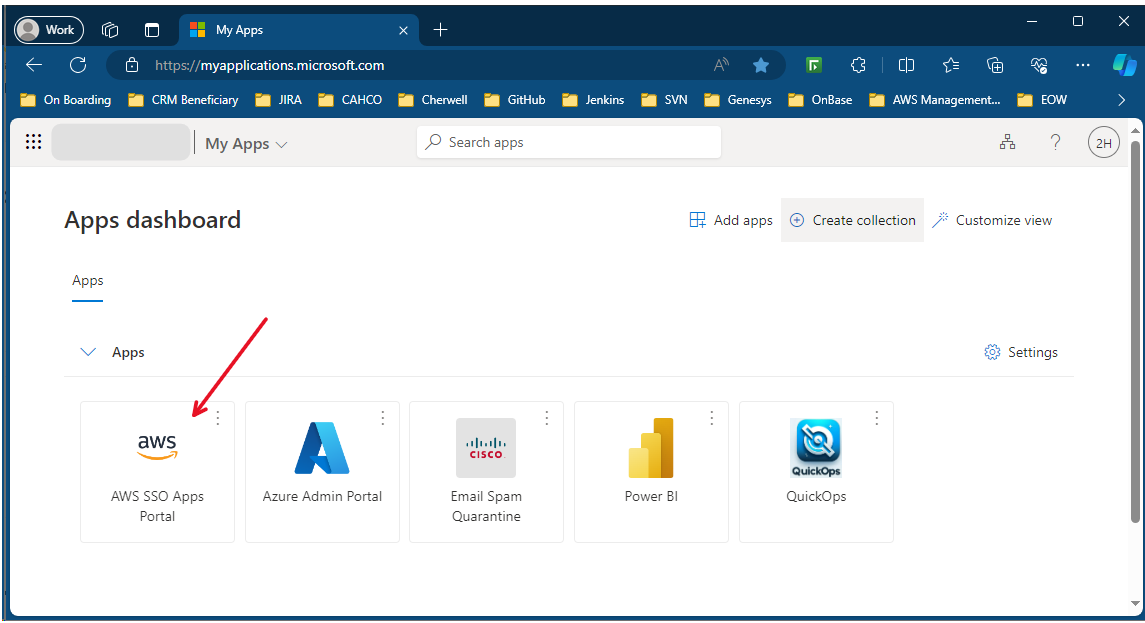Switch to the Apps tab
Viewport: 1145px width, 623px height.
(x=87, y=280)
